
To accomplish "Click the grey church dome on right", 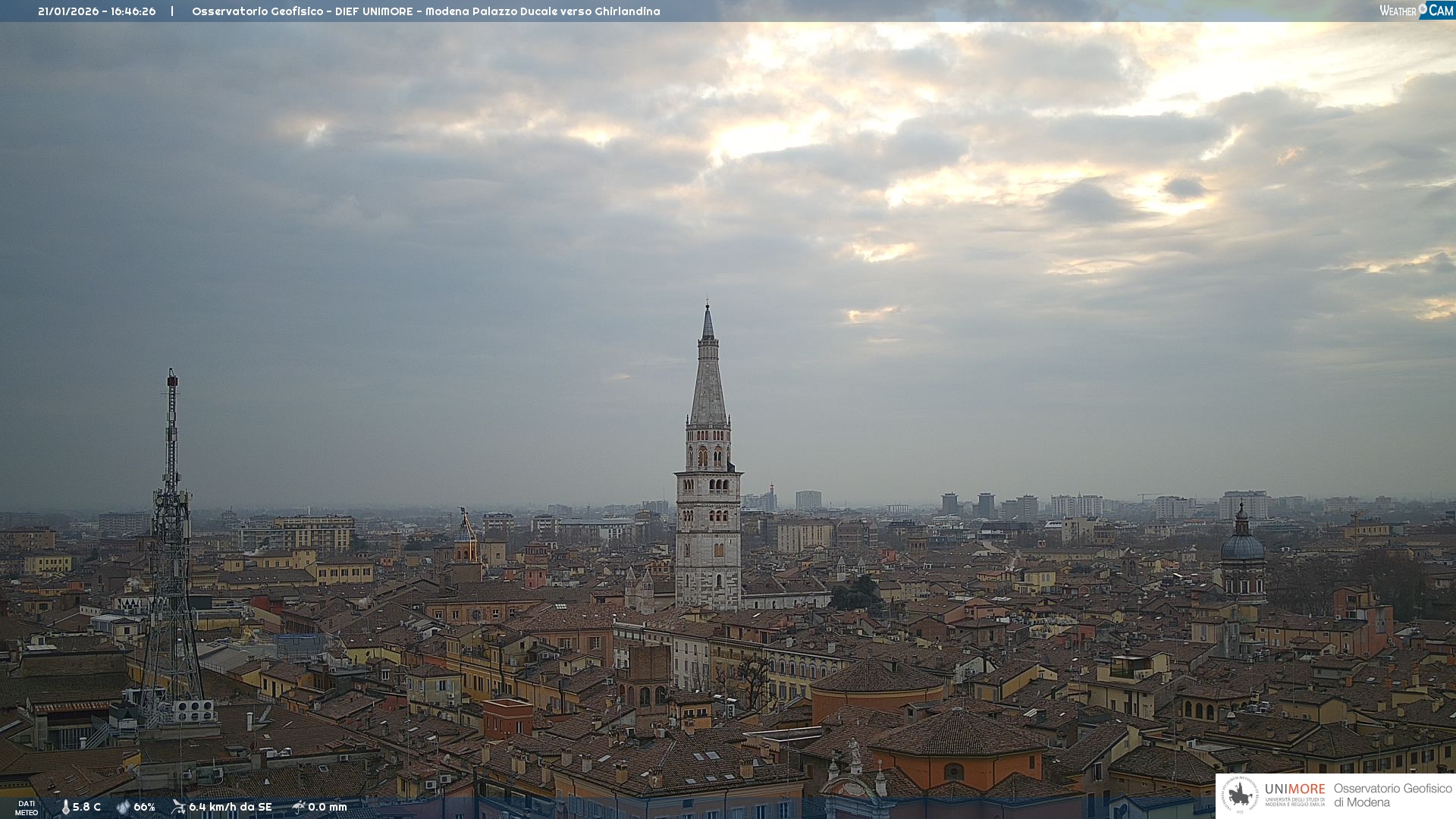I will [1242, 546].
